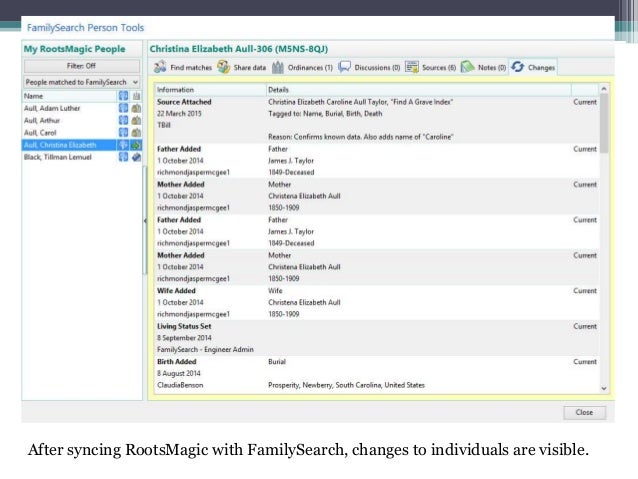
Task: Click FamilySearch match icon for Adam Luther Aull
Action: click(x=122, y=107)
